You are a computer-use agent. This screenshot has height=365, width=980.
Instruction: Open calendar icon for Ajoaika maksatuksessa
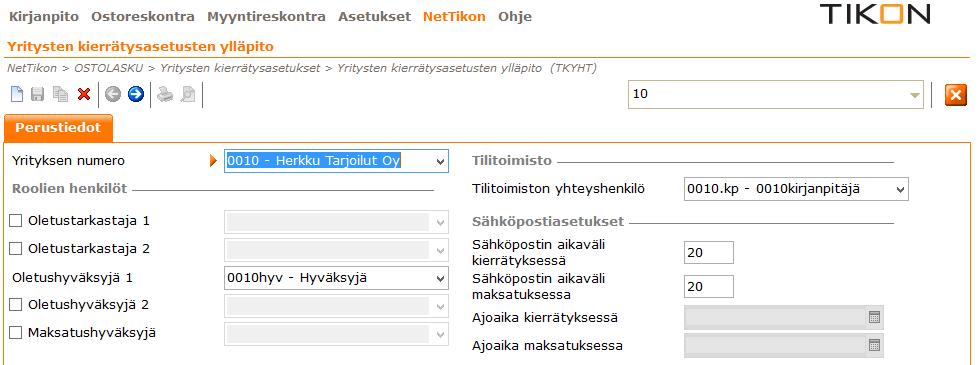tap(874, 345)
